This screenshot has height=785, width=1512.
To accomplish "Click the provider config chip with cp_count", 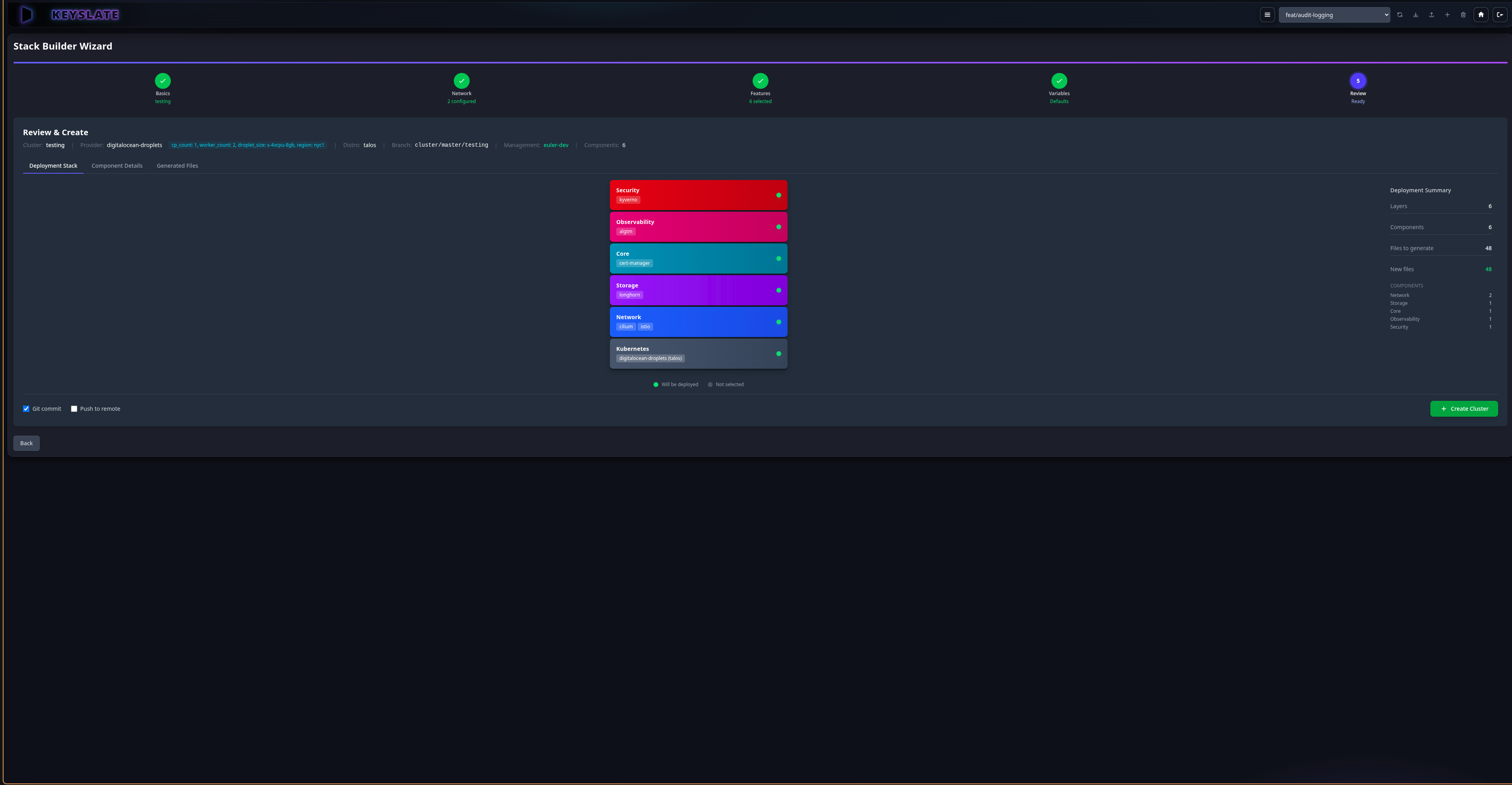I will pyautogui.click(x=248, y=145).
